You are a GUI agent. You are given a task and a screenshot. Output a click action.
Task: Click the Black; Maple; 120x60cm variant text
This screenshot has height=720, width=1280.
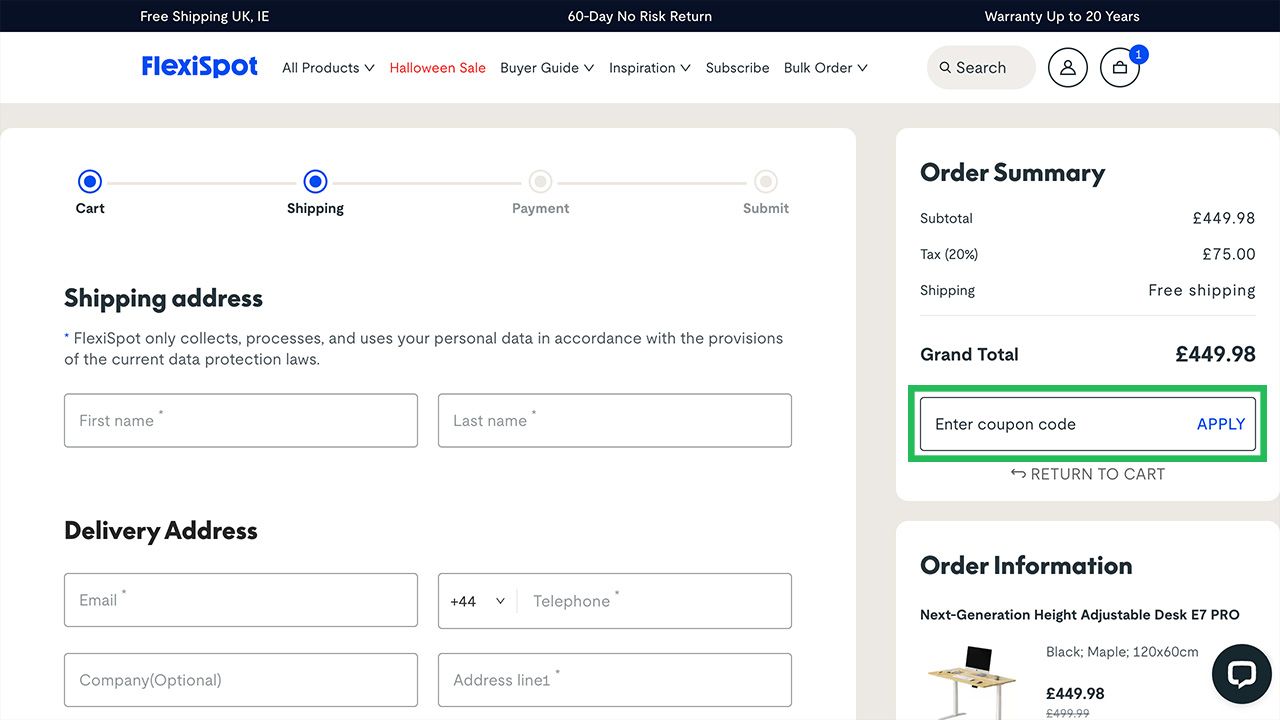coord(1122,652)
